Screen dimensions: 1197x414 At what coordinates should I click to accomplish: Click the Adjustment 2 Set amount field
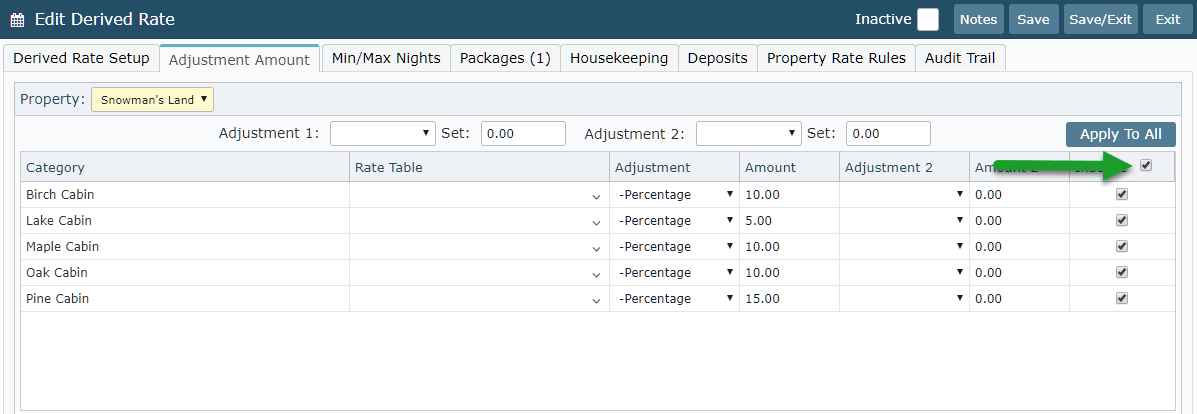pos(889,133)
